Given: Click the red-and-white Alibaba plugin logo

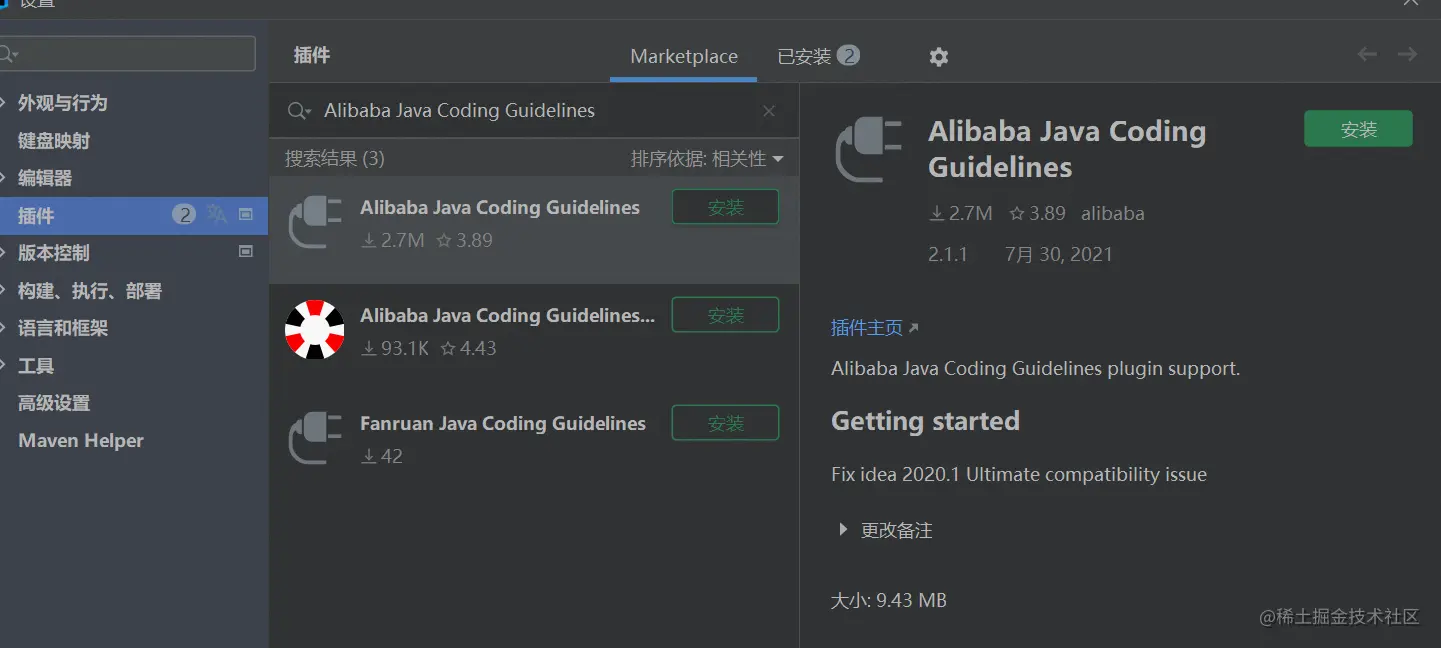Looking at the screenshot, I should point(315,330).
